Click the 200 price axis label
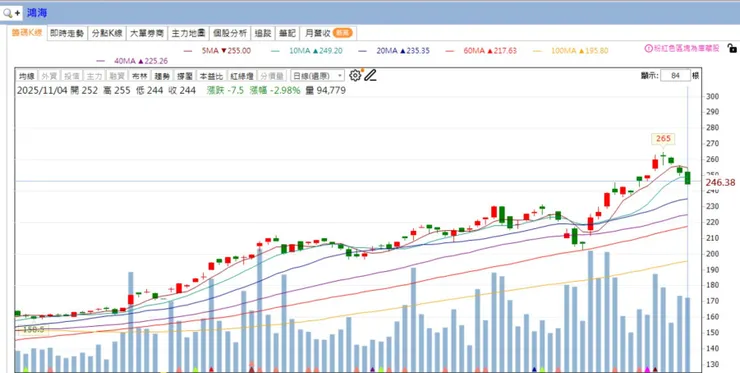The image size is (740, 373). (713, 254)
